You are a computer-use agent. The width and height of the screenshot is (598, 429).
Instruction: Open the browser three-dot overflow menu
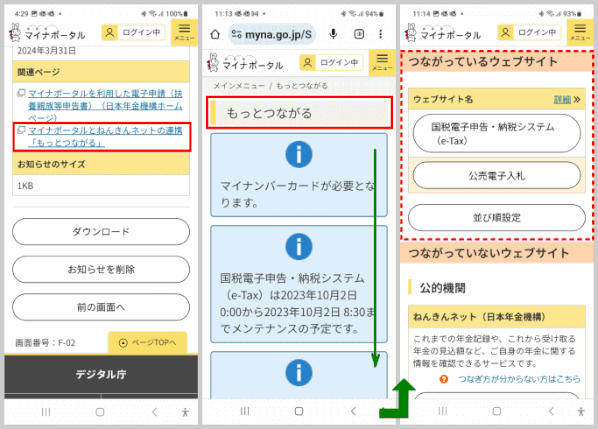pos(380,34)
